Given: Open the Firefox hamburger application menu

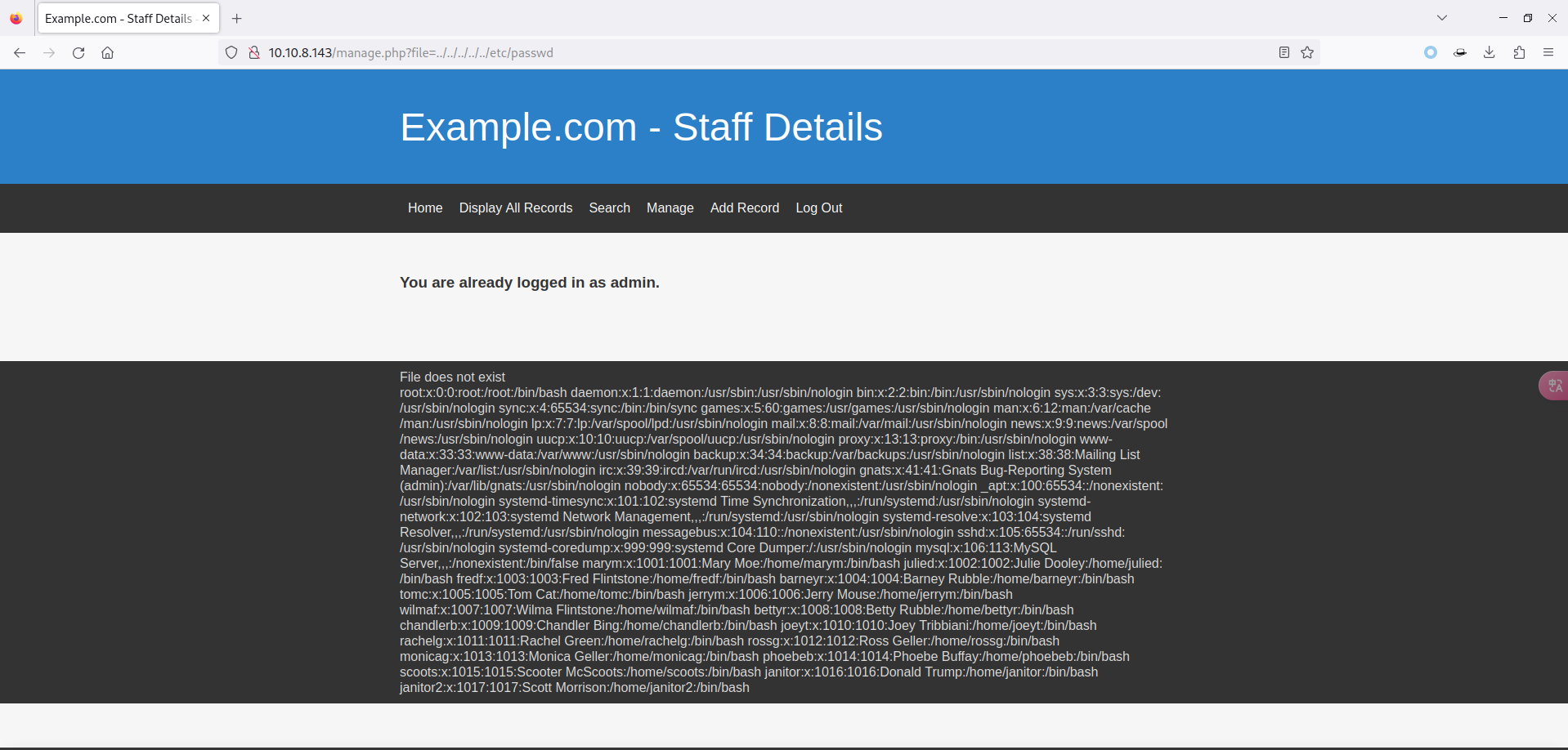Looking at the screenshot, I should [1548, 53].
